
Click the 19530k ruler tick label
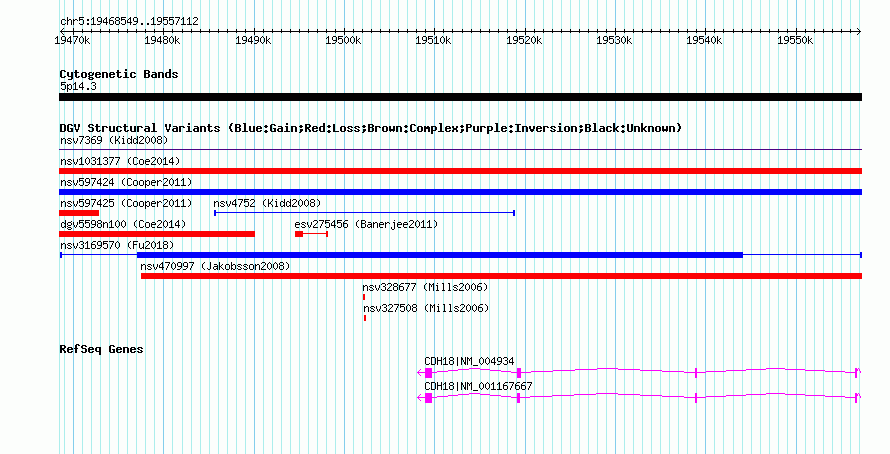click(x=614, y=40)
